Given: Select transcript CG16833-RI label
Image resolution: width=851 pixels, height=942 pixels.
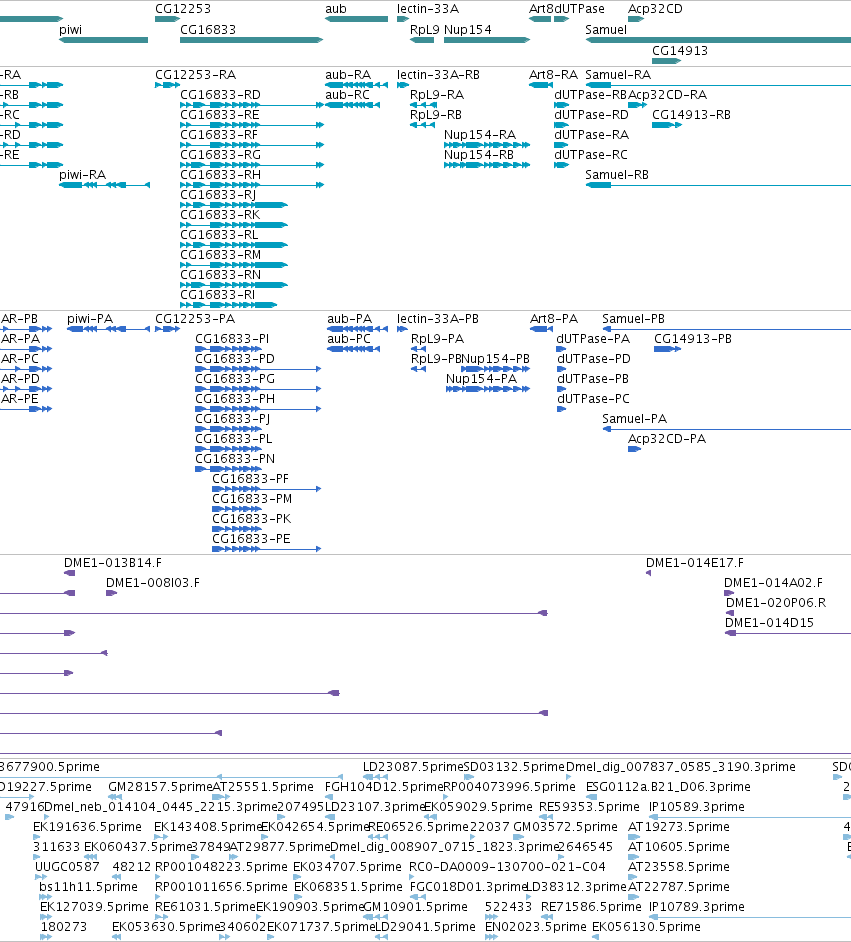Looking at the screenshot, I should coord(218,294).
